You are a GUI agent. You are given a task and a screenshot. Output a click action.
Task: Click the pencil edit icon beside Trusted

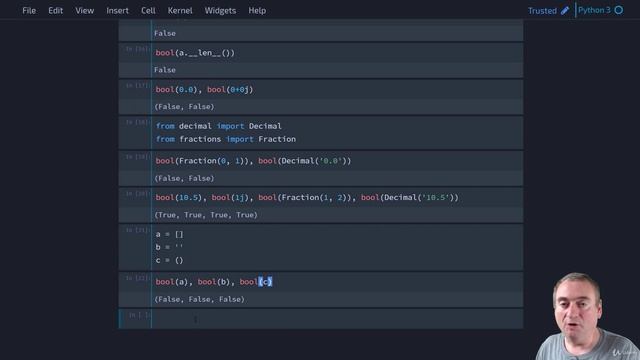(x=565, y=11)
